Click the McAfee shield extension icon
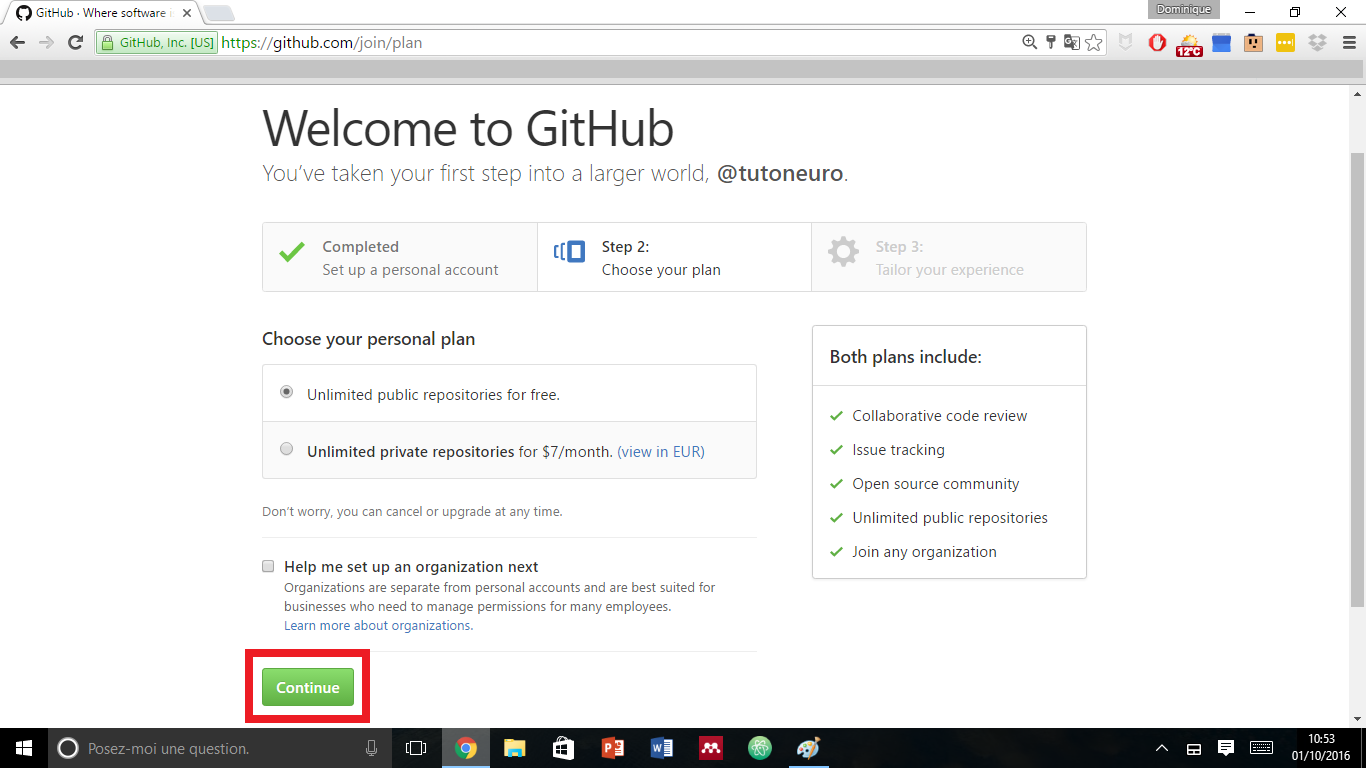 tap(1126, 43)
